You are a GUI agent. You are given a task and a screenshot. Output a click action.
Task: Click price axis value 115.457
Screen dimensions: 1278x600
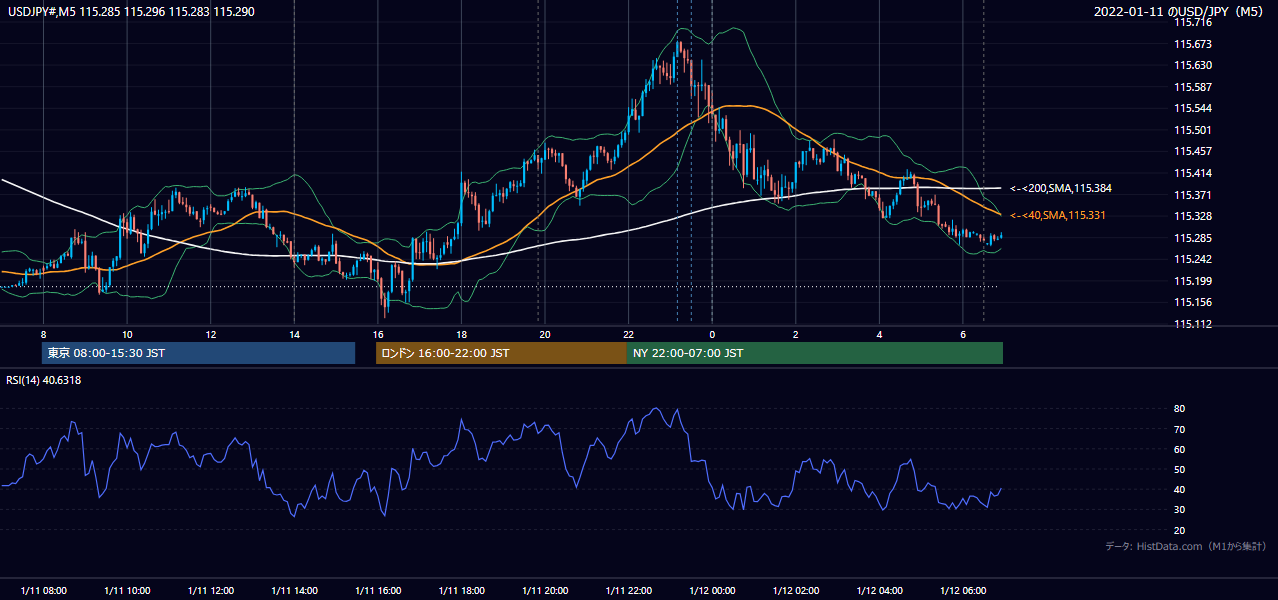point(1192,151)
